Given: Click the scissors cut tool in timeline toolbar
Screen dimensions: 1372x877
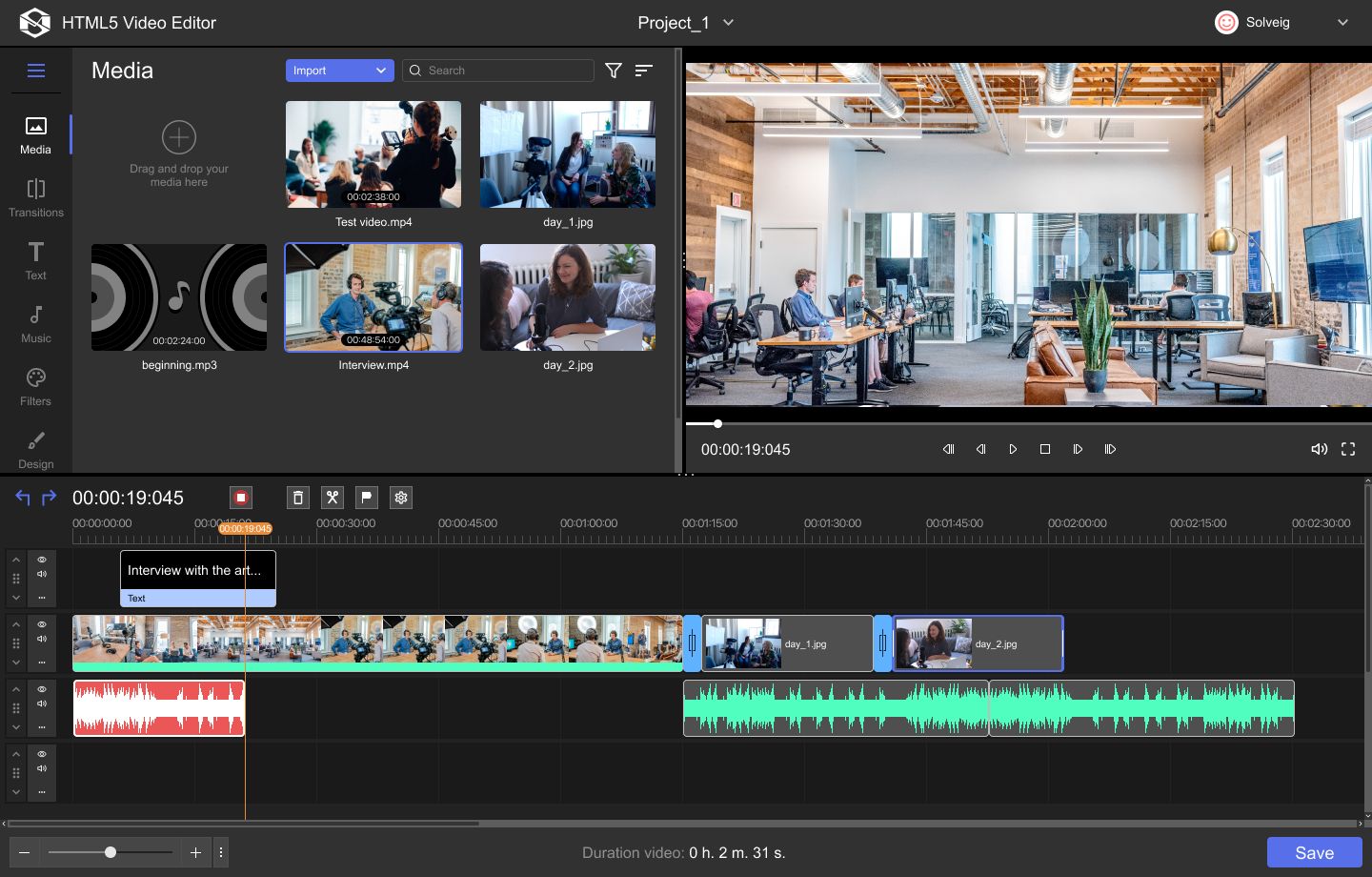Looking at the screenshot, I should (332, 498).
